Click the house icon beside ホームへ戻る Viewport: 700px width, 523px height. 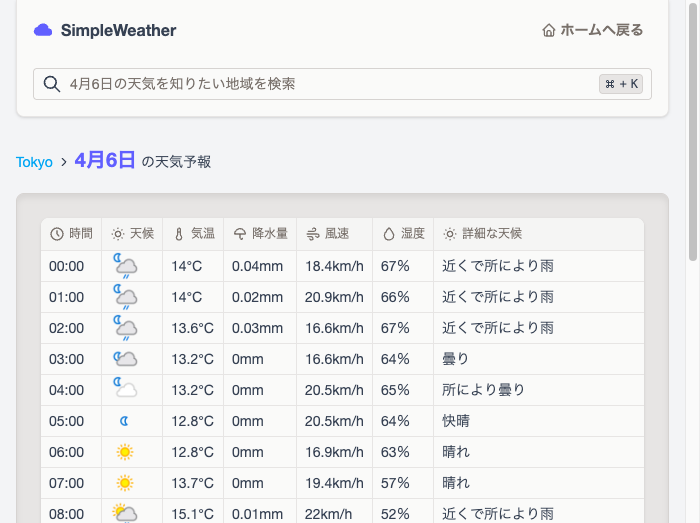coord(548,30)
